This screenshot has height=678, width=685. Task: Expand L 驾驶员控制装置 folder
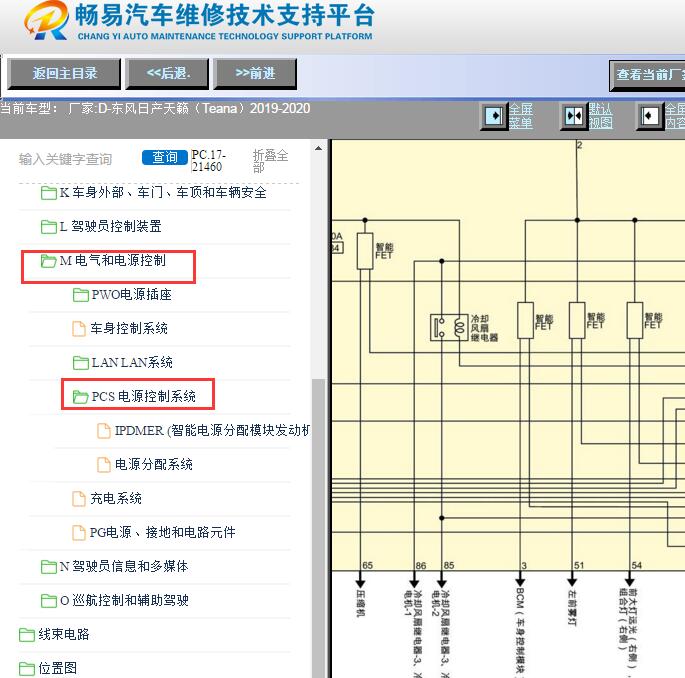(x=111, y=226)
